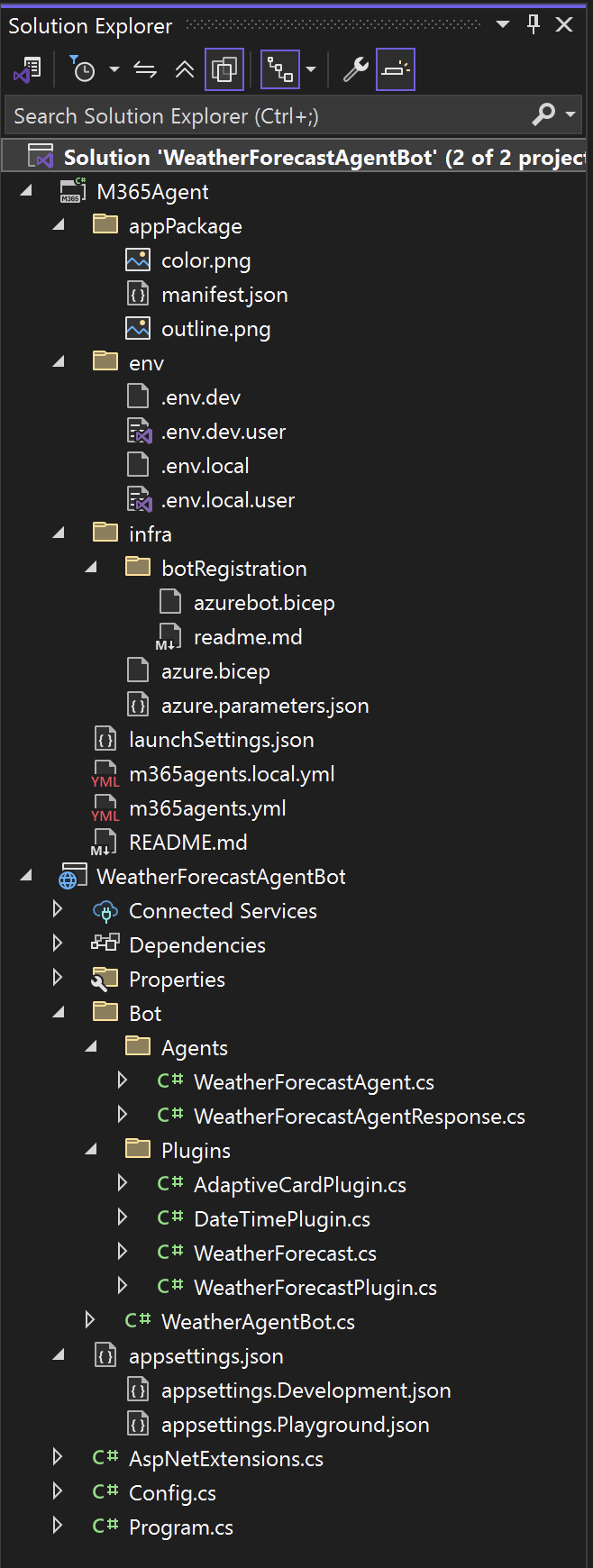Screen dimensions: 593x1568
Task: Open the search options dropdown beside the magnifier
Action: click(570, 115)
